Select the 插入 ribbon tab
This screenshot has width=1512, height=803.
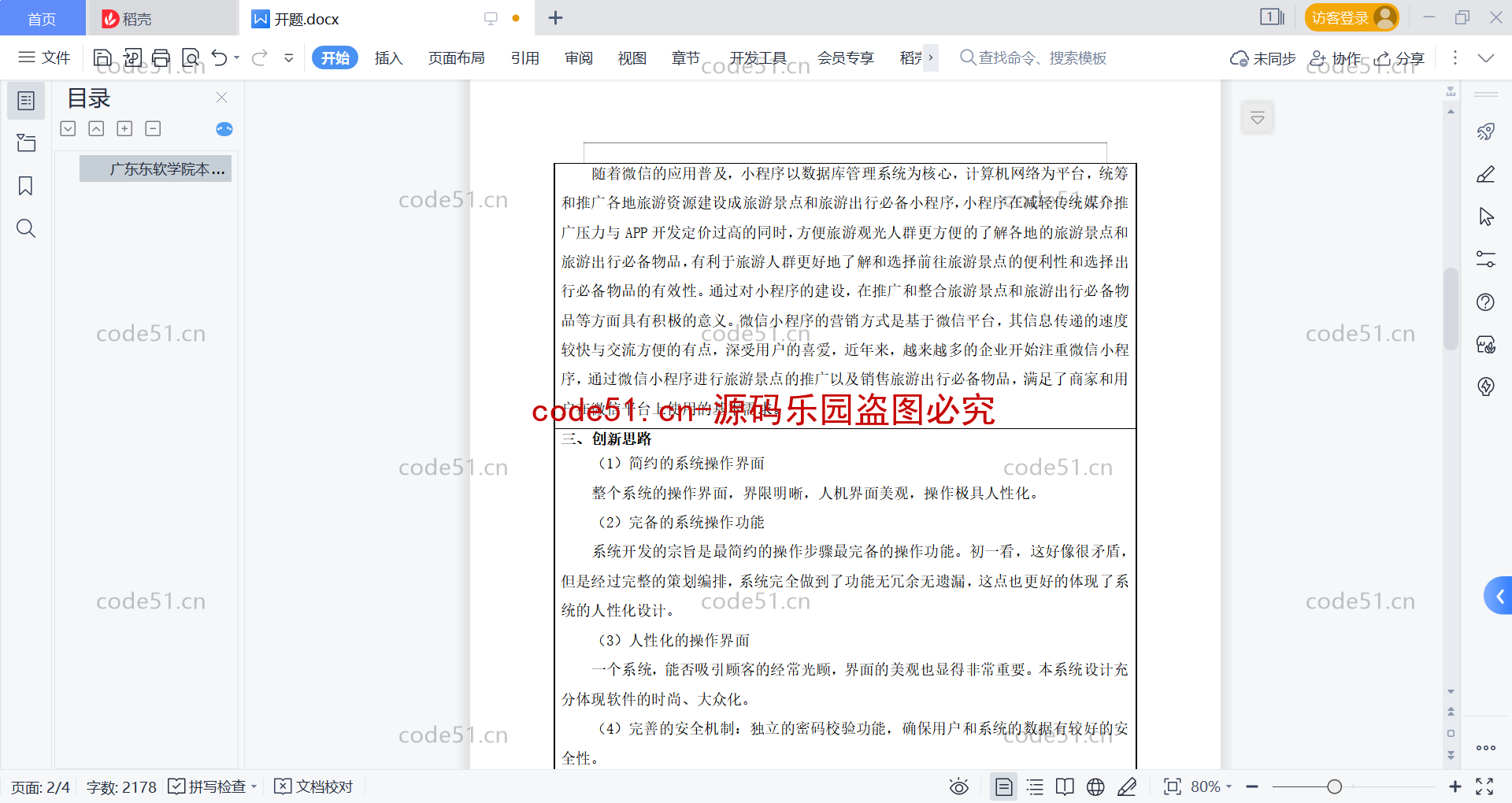coord(388,57)
